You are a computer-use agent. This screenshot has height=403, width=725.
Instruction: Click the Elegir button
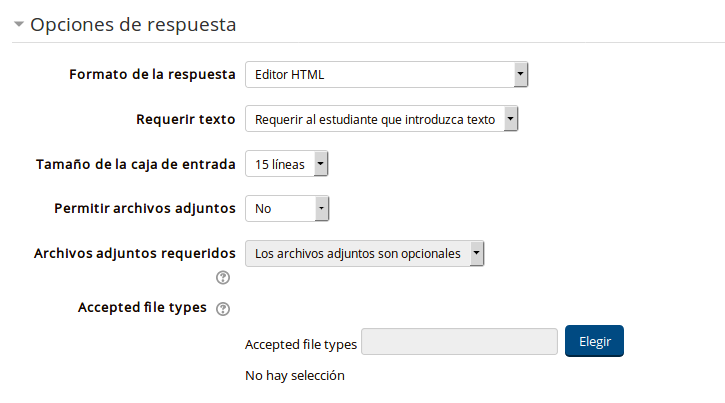point(594,341)
